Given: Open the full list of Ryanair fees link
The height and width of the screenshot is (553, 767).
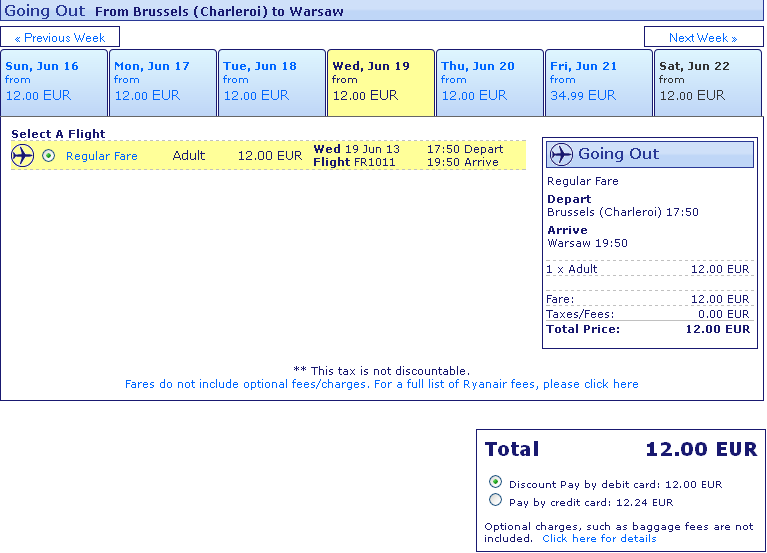Looking at the screenshot, I should click(382, 384).
